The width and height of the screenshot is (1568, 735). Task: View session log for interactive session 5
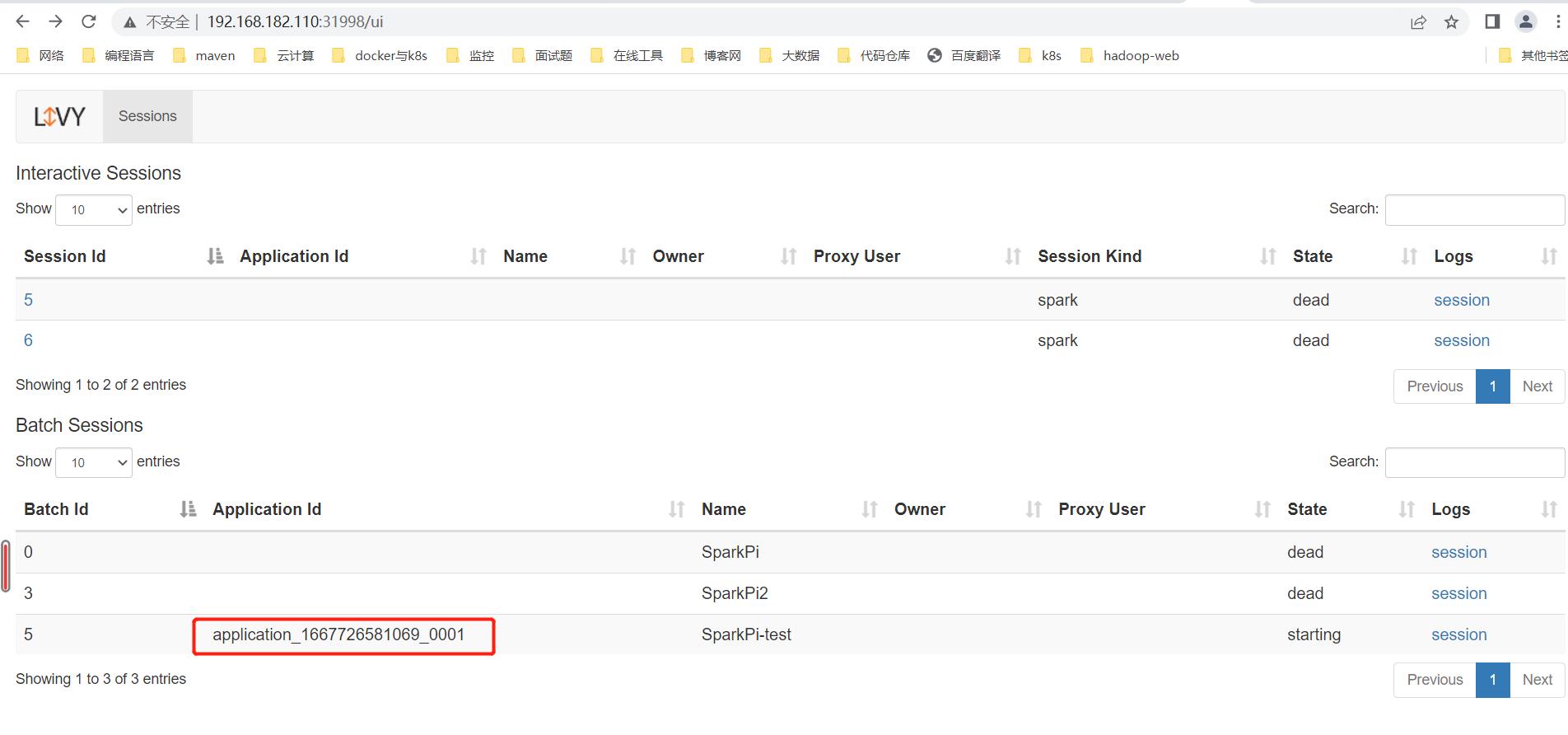(1462, 300)
